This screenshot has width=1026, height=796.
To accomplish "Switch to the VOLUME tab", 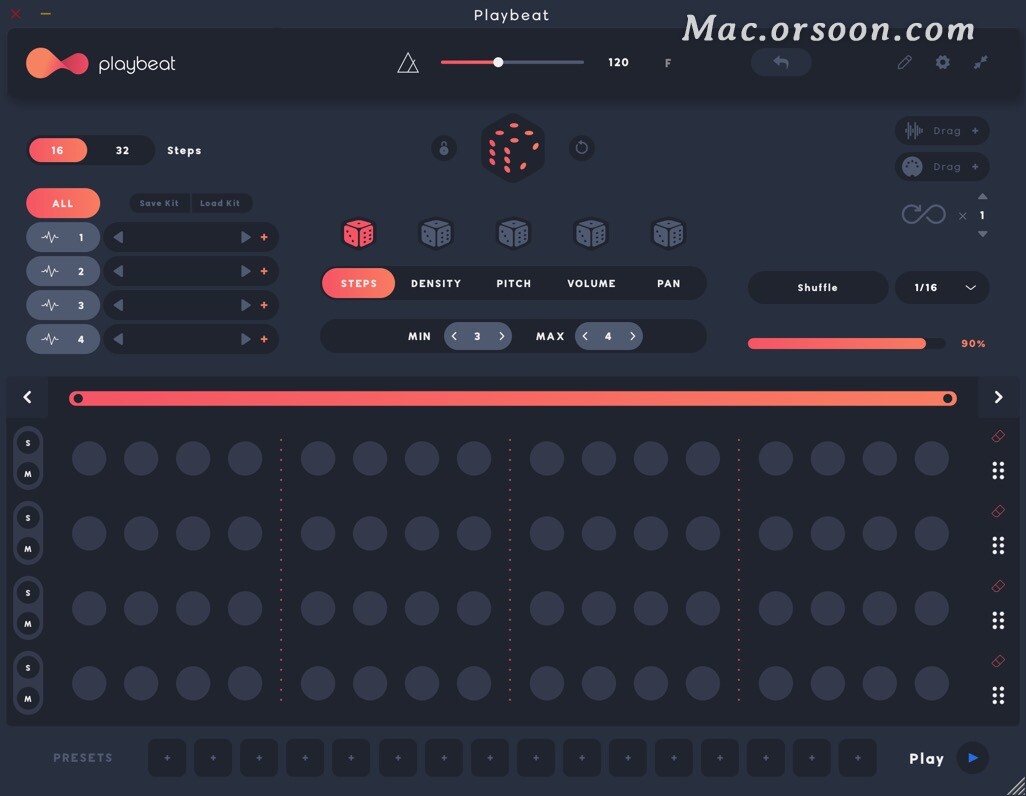I will 592,283.
